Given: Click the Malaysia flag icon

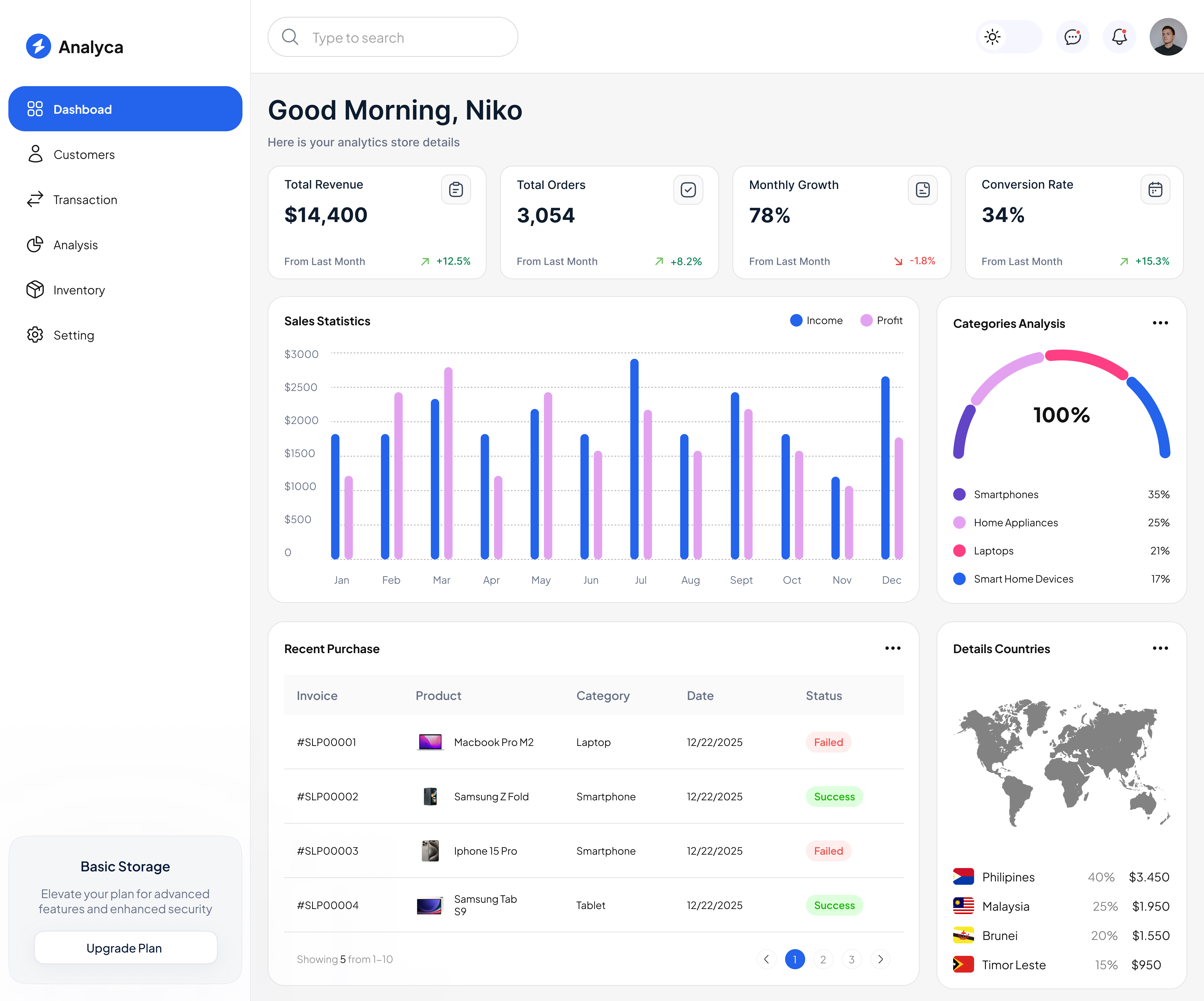Looking at the screenshot, I should click(x=963, y=906).
